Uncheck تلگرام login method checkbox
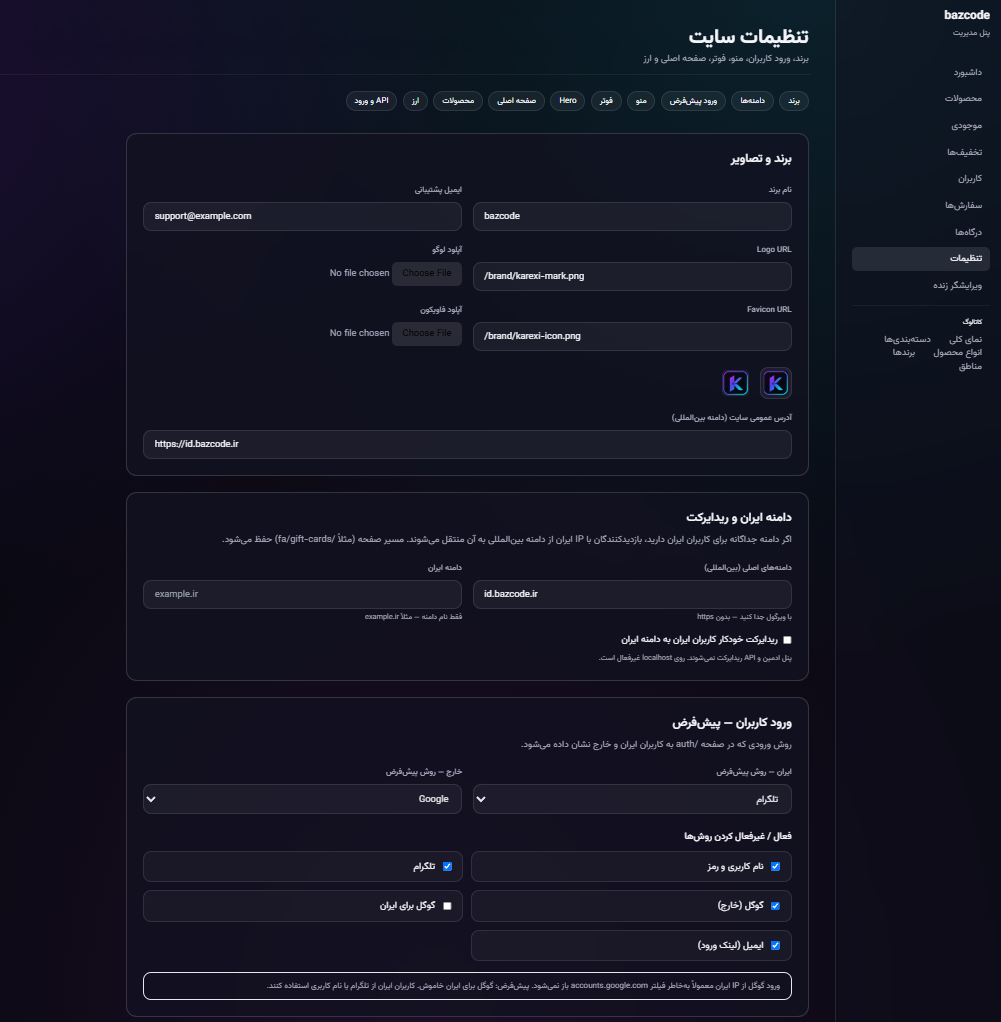The image size is (1001, 1022). [447, 867]
